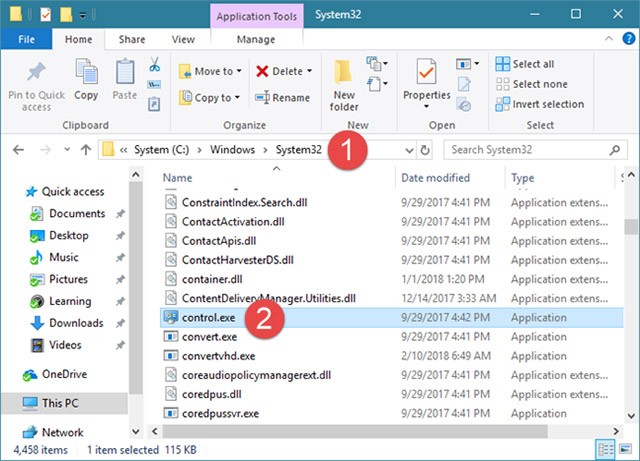Open Downloads in Quick access sidebar

(76, 323)
